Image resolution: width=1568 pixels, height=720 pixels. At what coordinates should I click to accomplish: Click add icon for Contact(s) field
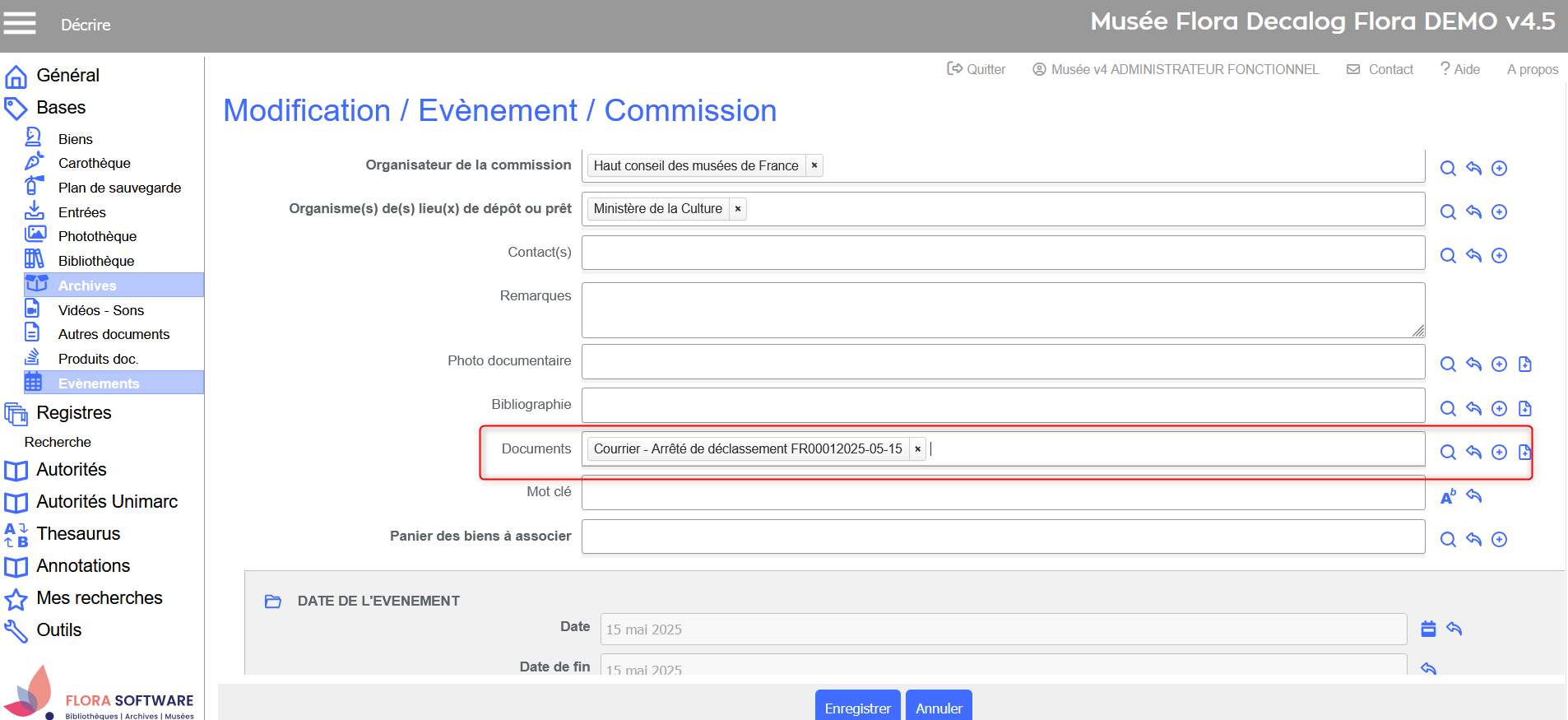coord(1499,256)
